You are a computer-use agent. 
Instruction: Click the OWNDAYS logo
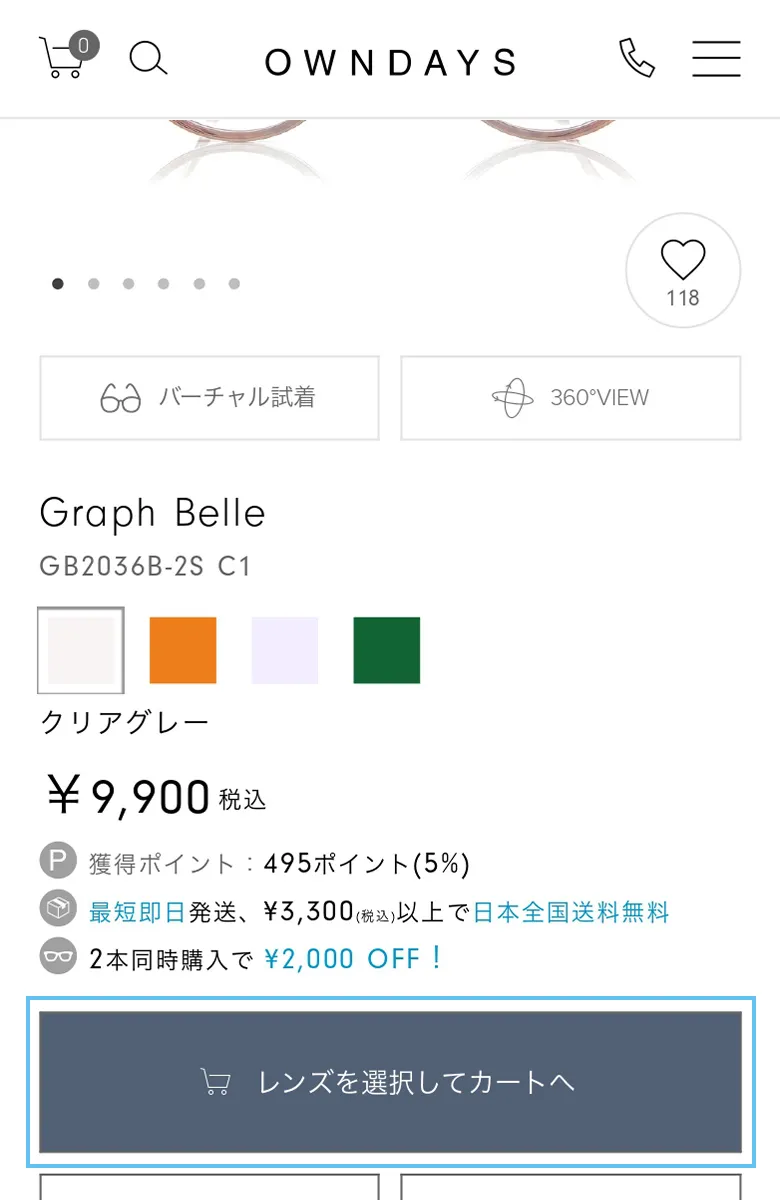click(x=390, y=61)
